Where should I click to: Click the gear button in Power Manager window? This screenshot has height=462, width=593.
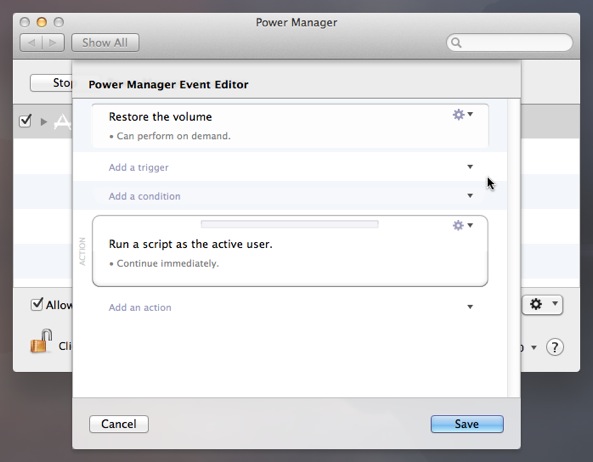tap(542, 304)
